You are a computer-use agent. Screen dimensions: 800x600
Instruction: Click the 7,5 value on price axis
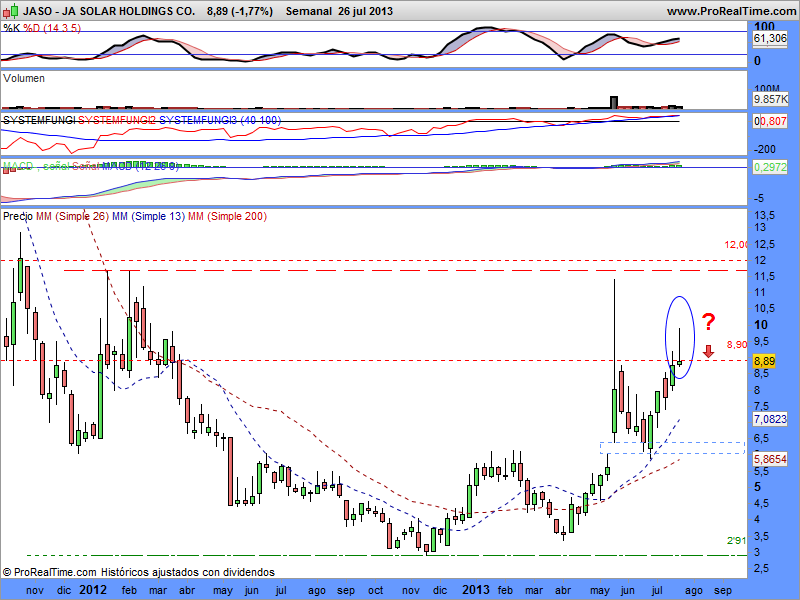(x=761, y=407)
